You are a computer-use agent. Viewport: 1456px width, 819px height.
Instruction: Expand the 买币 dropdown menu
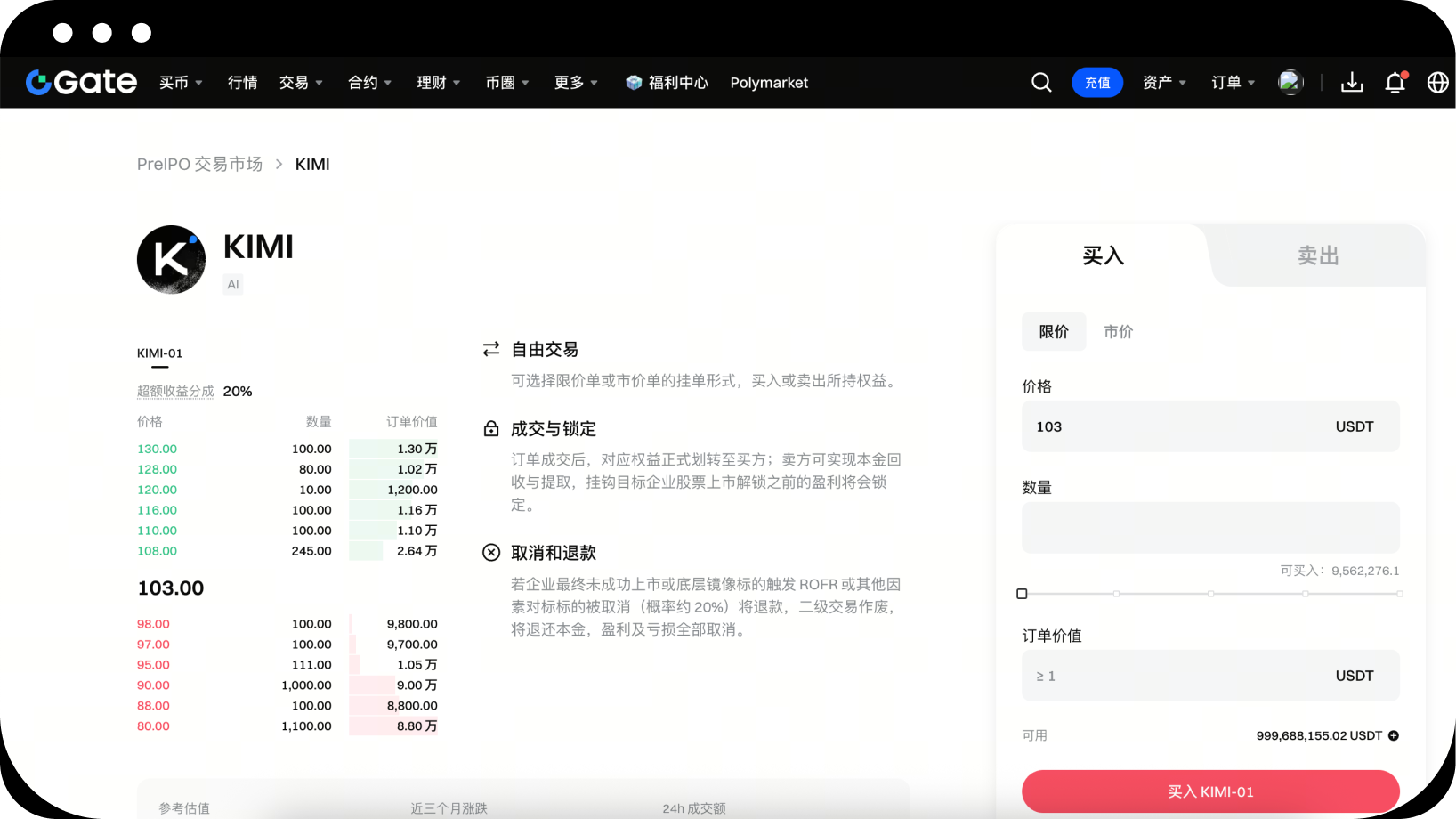(181, 82)
